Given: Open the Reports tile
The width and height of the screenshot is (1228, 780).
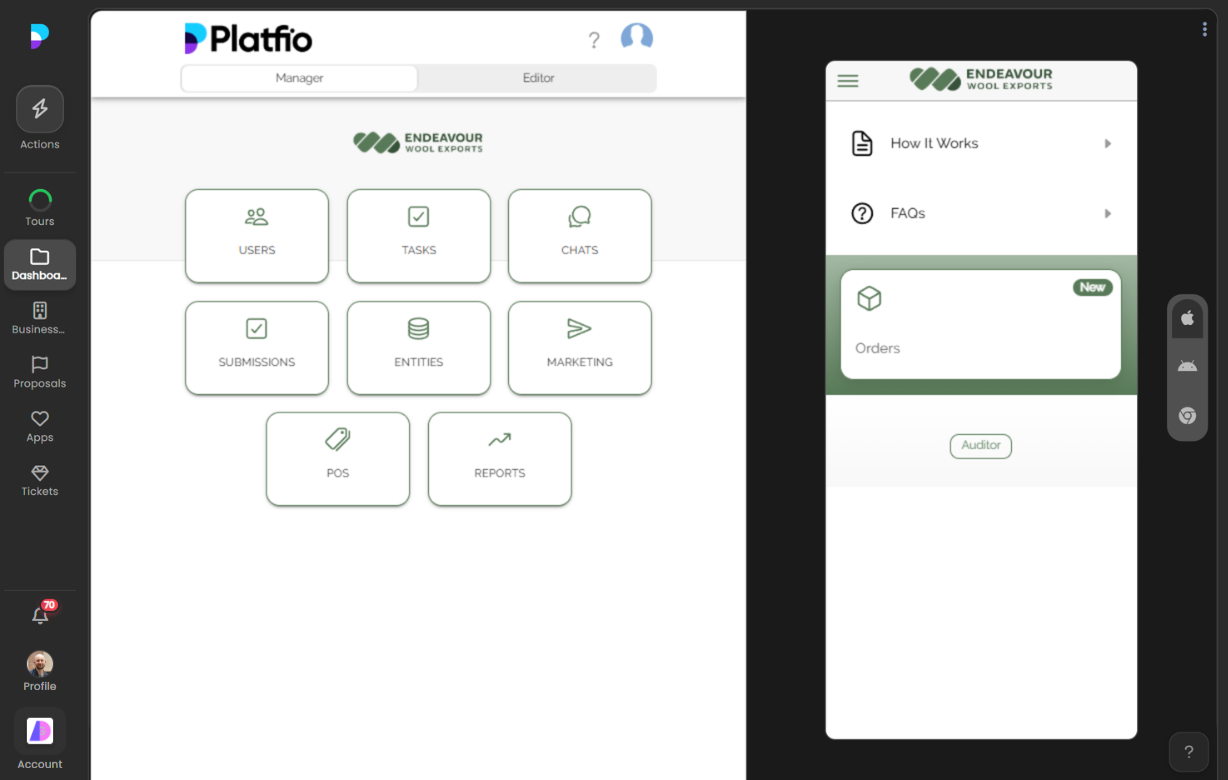Looking at the screenshot, I should 499,459.
